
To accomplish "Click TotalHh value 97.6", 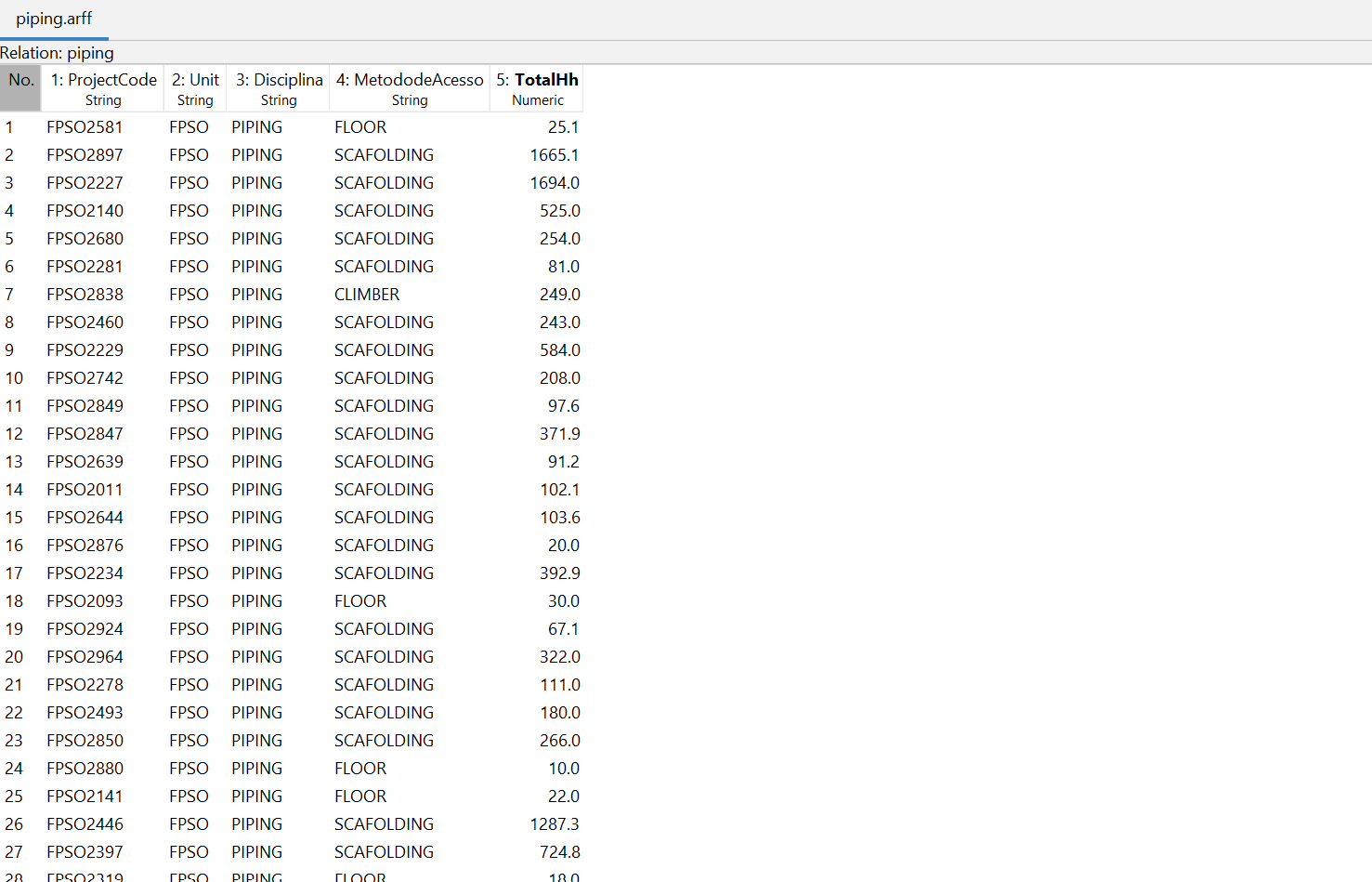I will tap(563, 406).
